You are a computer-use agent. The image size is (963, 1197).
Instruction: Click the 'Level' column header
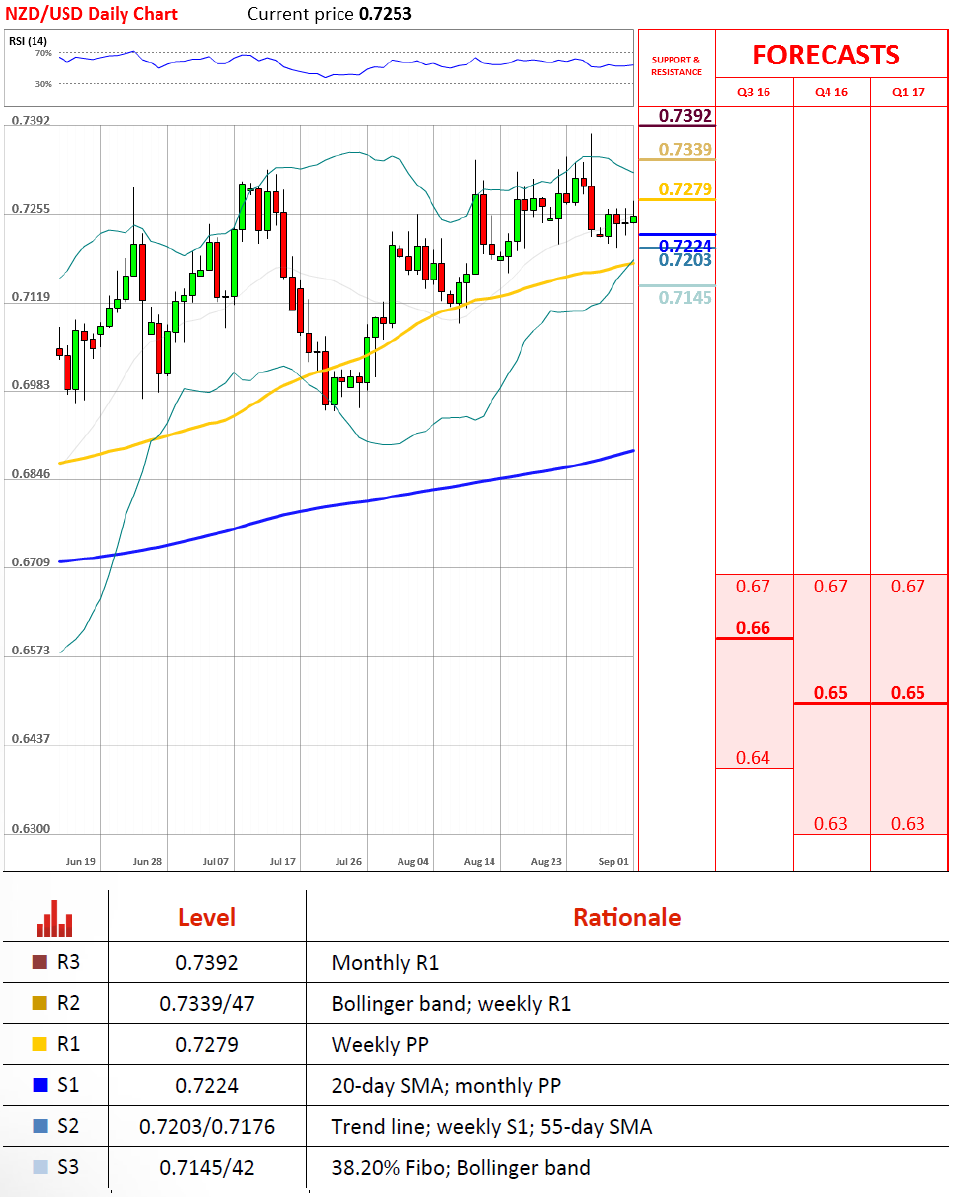pos(207,917)
